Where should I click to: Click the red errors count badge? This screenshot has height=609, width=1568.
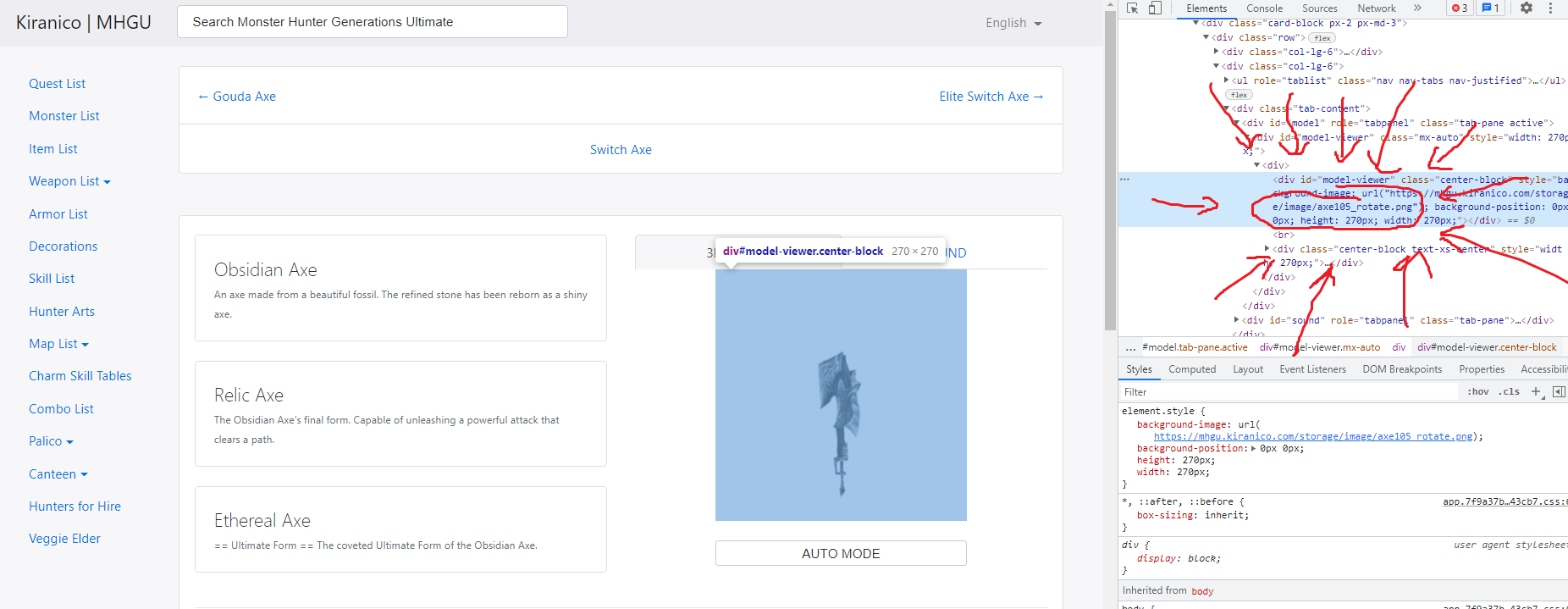pos(1460,8)
